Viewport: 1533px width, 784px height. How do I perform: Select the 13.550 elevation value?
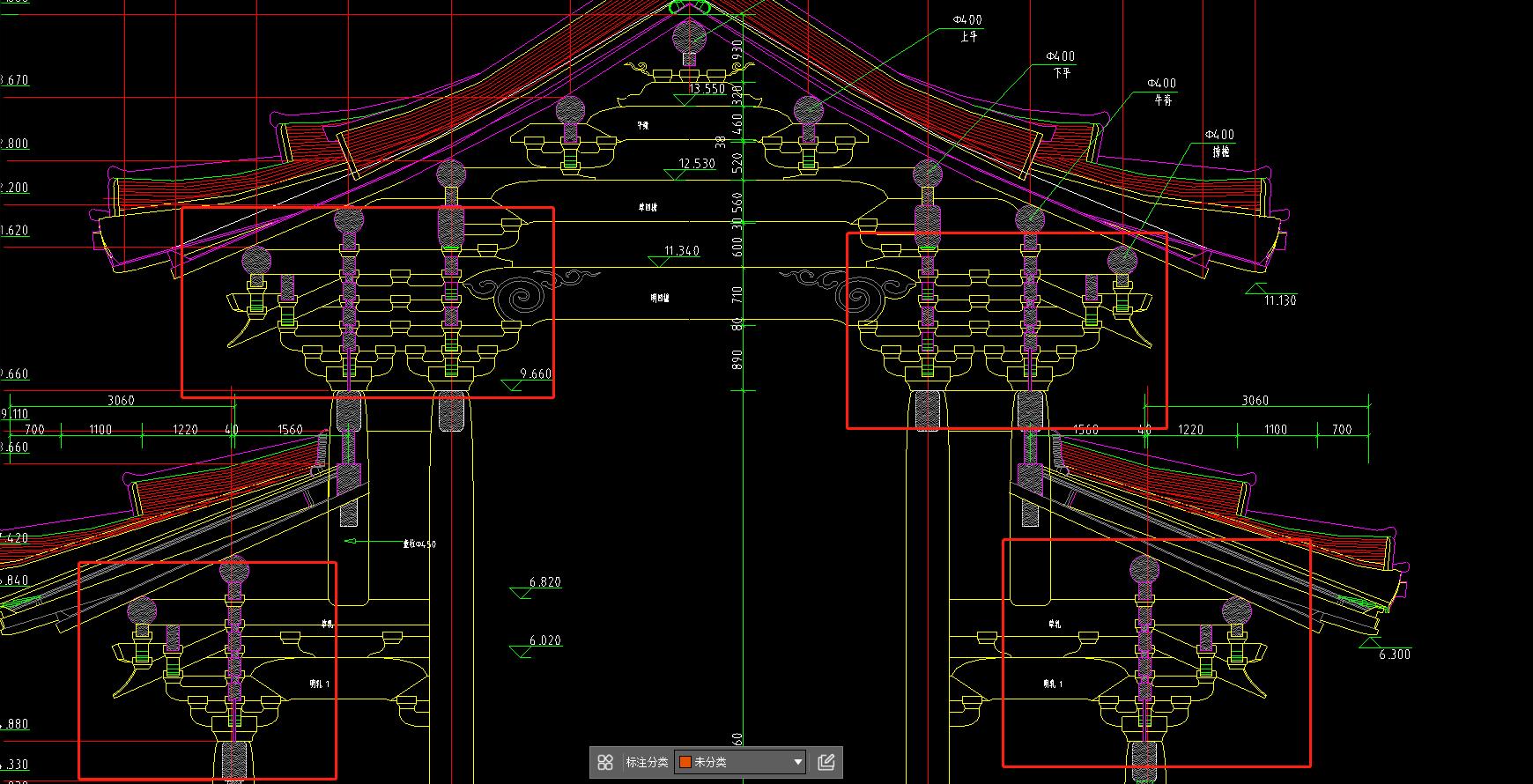707,88
